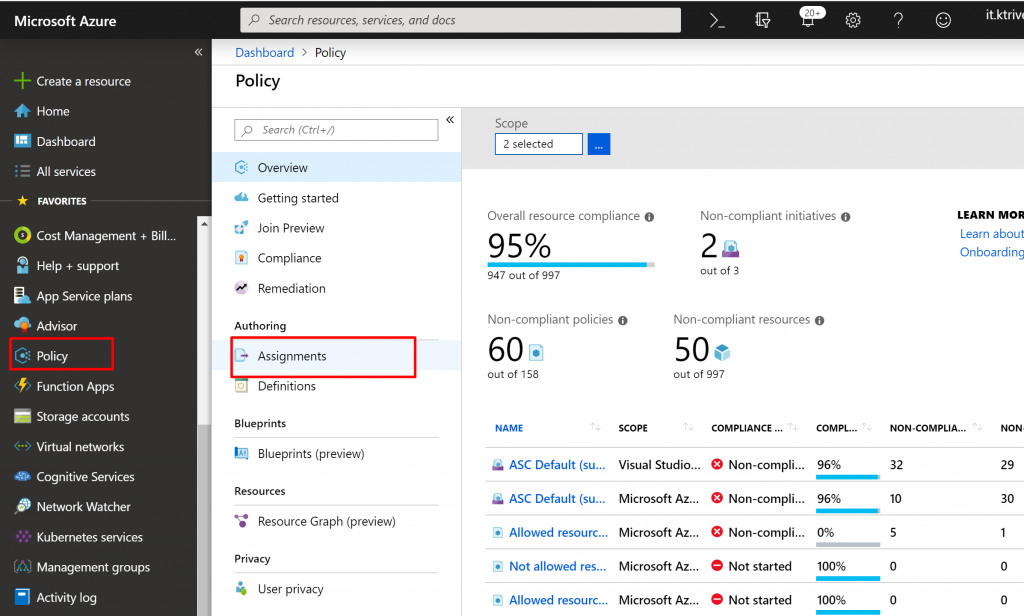Open scope picker with the ellipsis button

tap(599, 144)
